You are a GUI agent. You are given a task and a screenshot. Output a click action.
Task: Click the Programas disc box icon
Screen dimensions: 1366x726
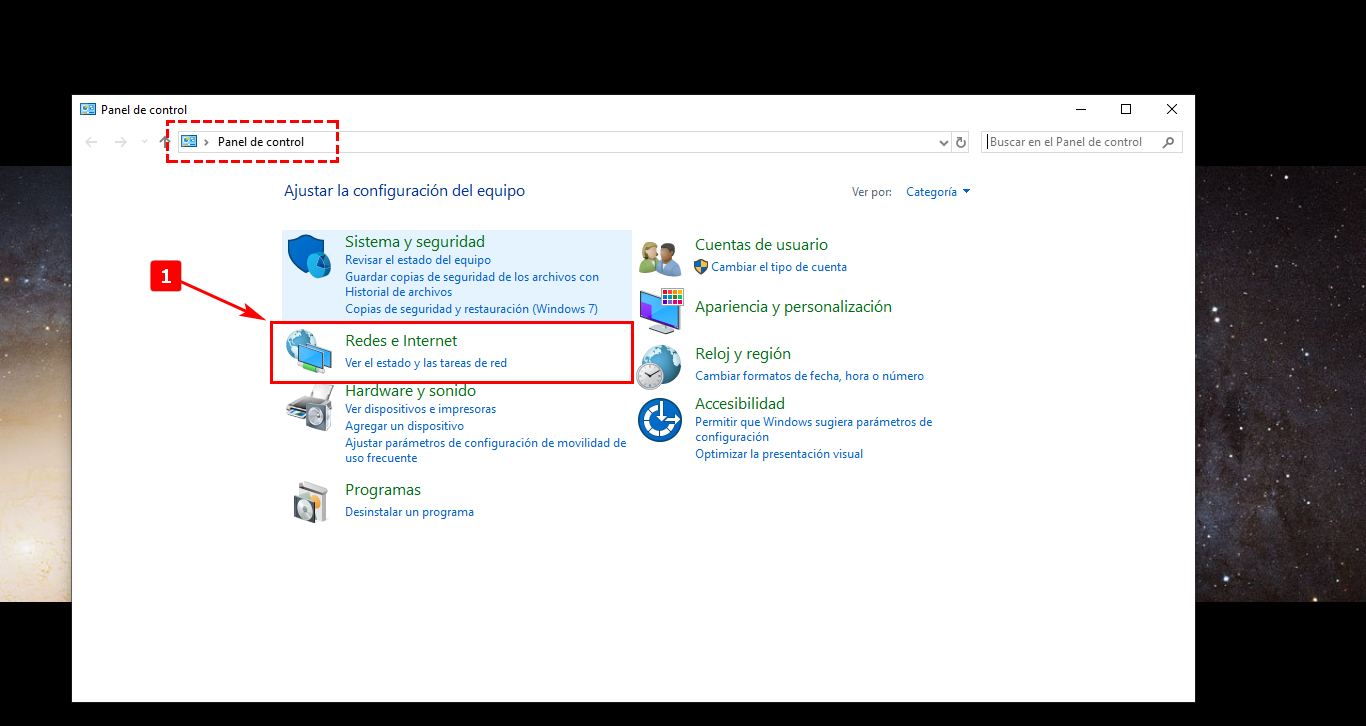[309, 501]
